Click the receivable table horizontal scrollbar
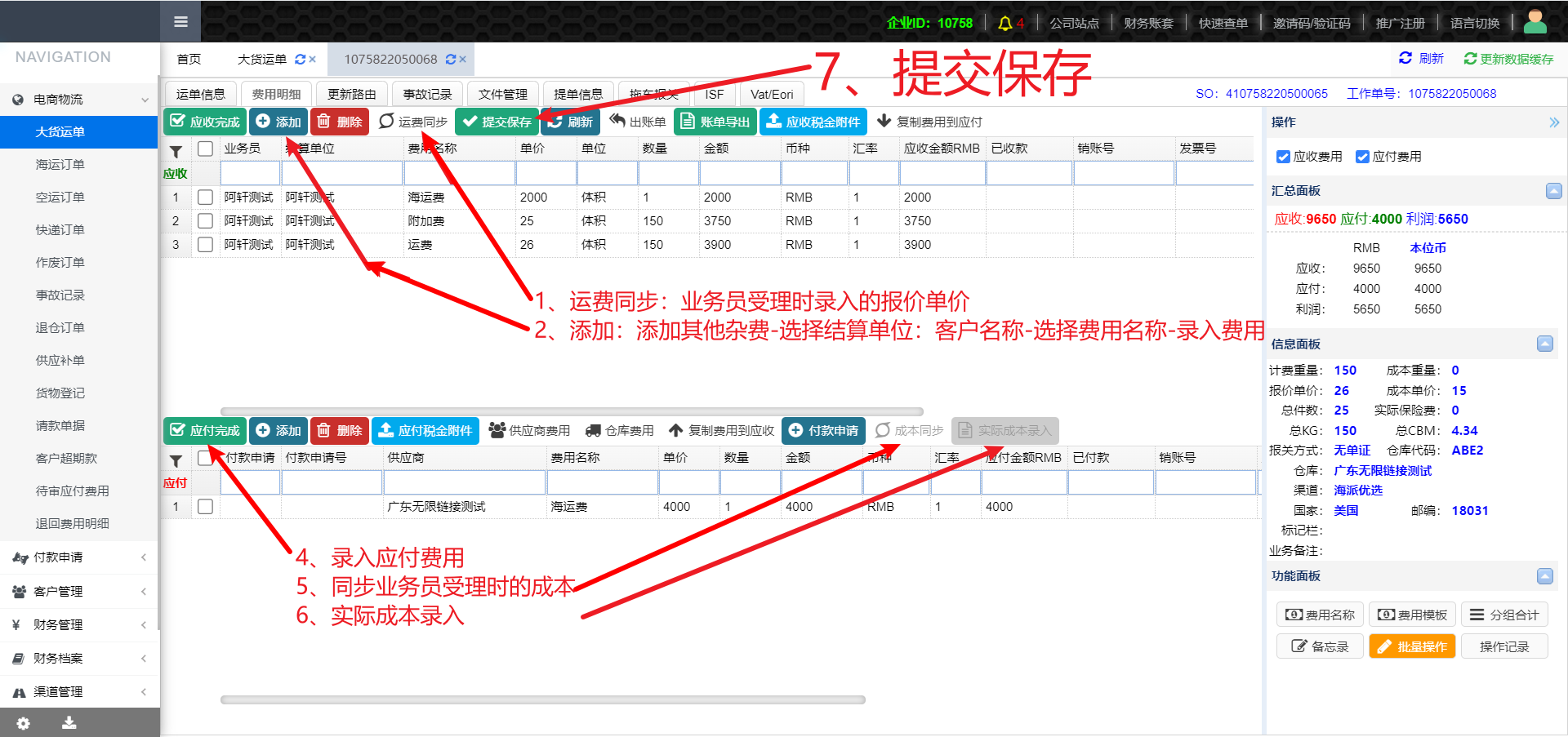The width and height of the screenshot is (1568, 737). click(x=572, y=411)
